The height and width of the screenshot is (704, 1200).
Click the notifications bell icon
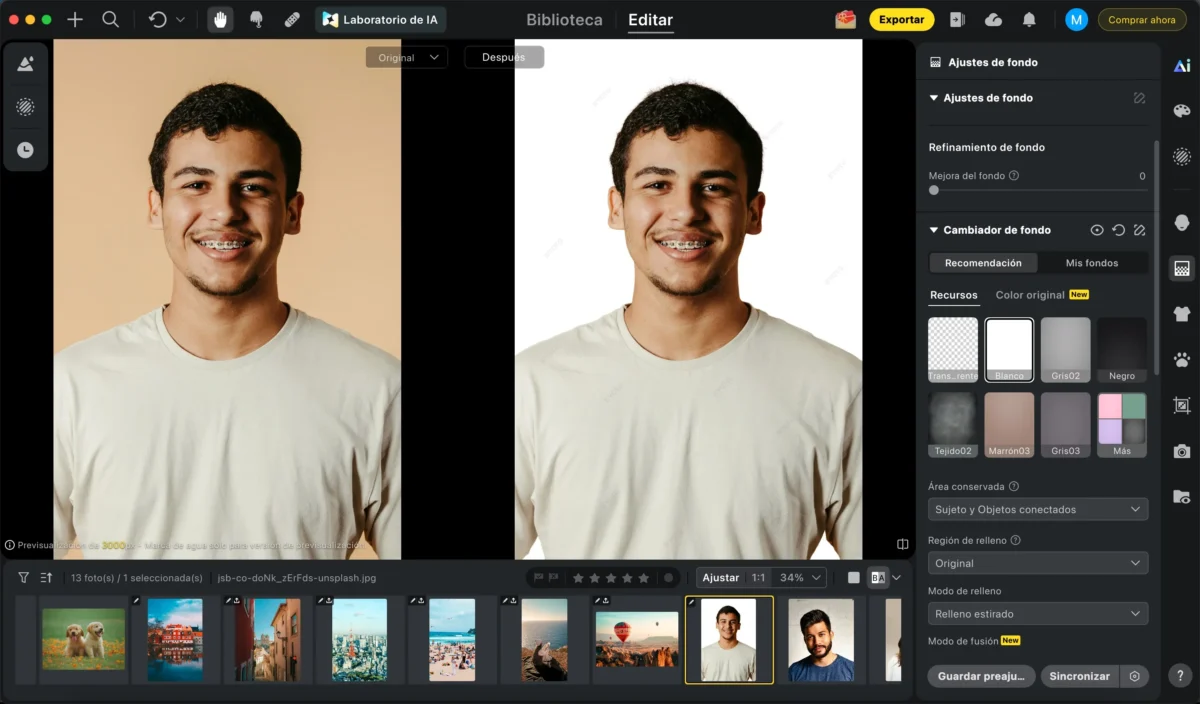pyautogui.click(x=1029, y=19)
